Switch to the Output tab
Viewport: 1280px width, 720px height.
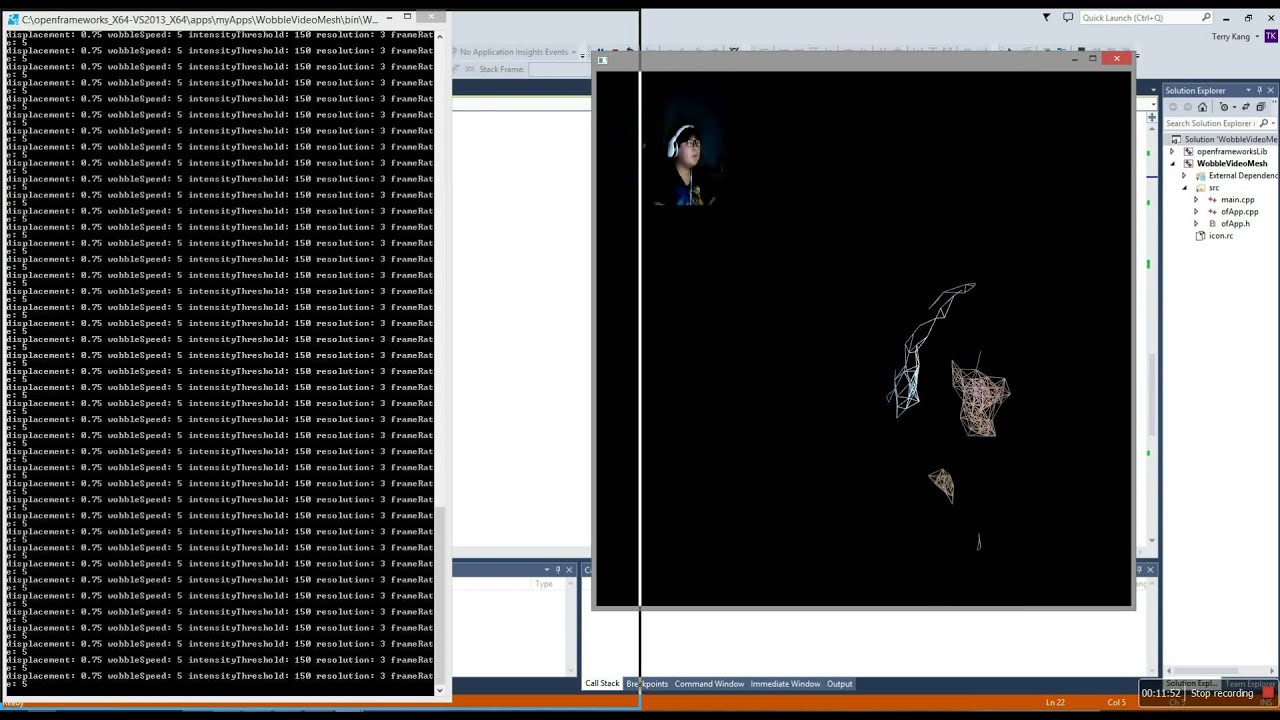839,684
